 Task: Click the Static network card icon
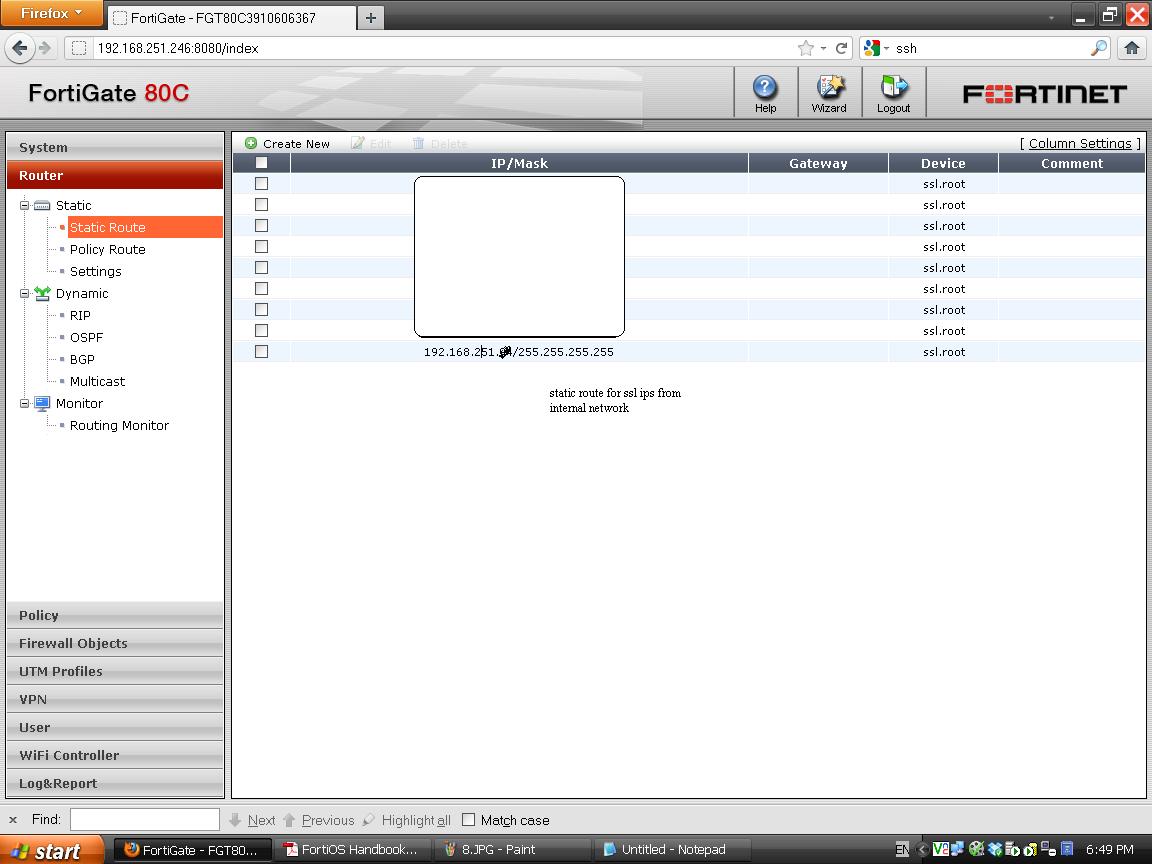pos(42,205)
